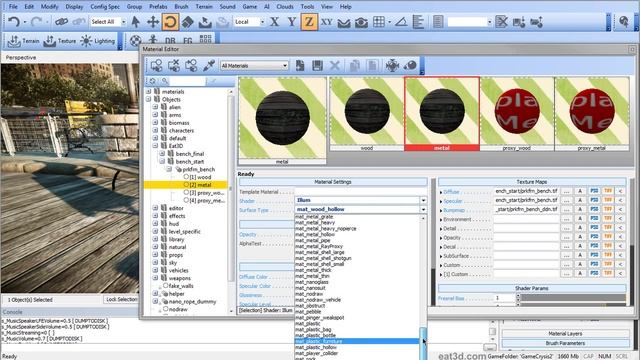Image resolution: width=640 pixels, height=360 pixels.
Task: Click the add new material icon
Action: (300, 65)
